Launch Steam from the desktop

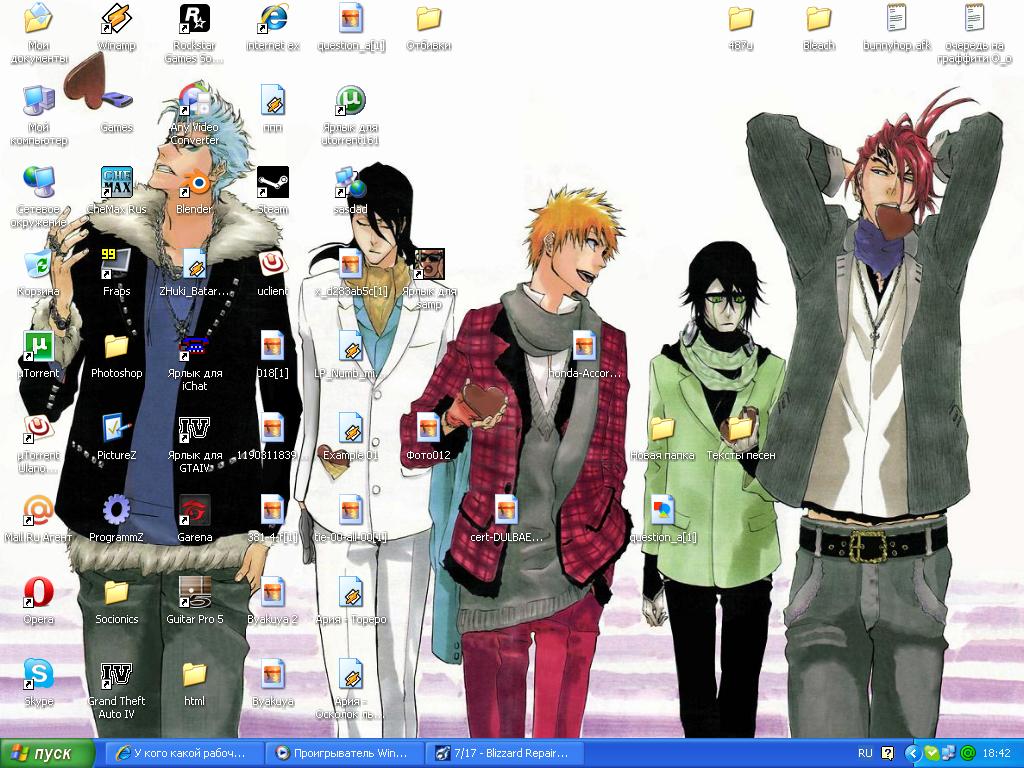(272, 184)
